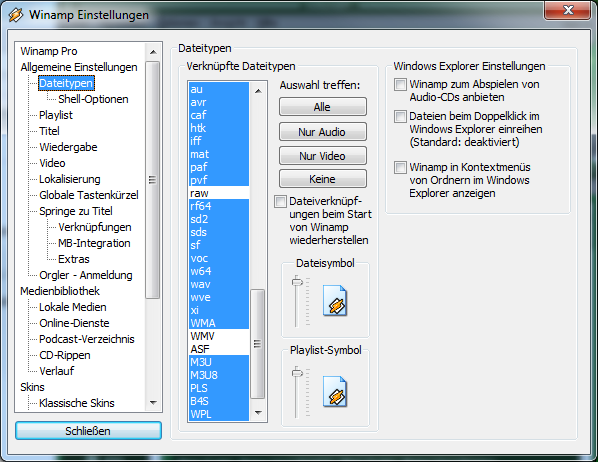Select Orgler - Anmeldung entry

pyautogui.click(x=86, y=275)
